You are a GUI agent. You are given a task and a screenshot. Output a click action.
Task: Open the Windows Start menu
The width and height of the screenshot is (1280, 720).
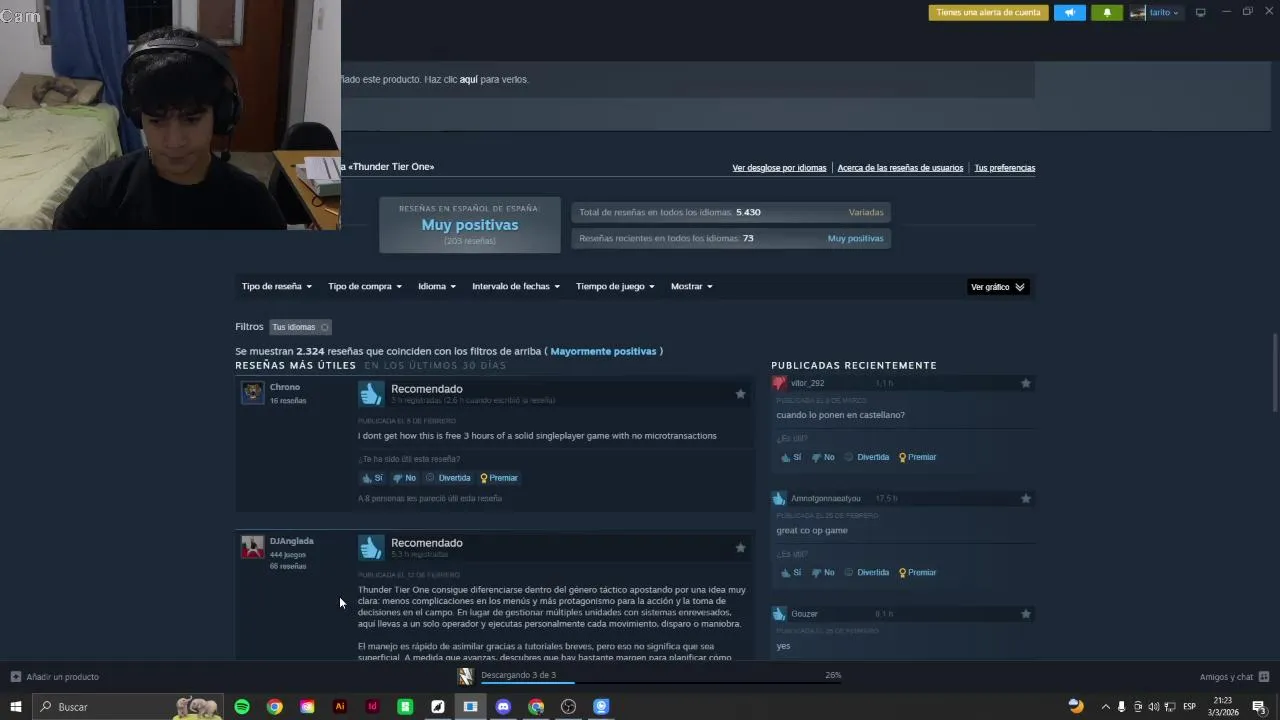click(x=16, y=707)
